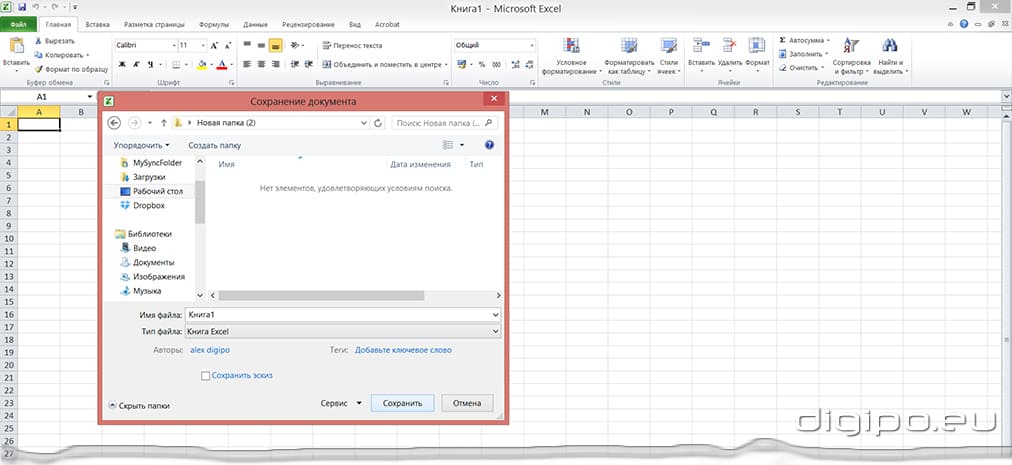Click 'Добавьте ключевое слово' tags link
This screenshot has width=1012, height=465.
(x=403, y=350)
